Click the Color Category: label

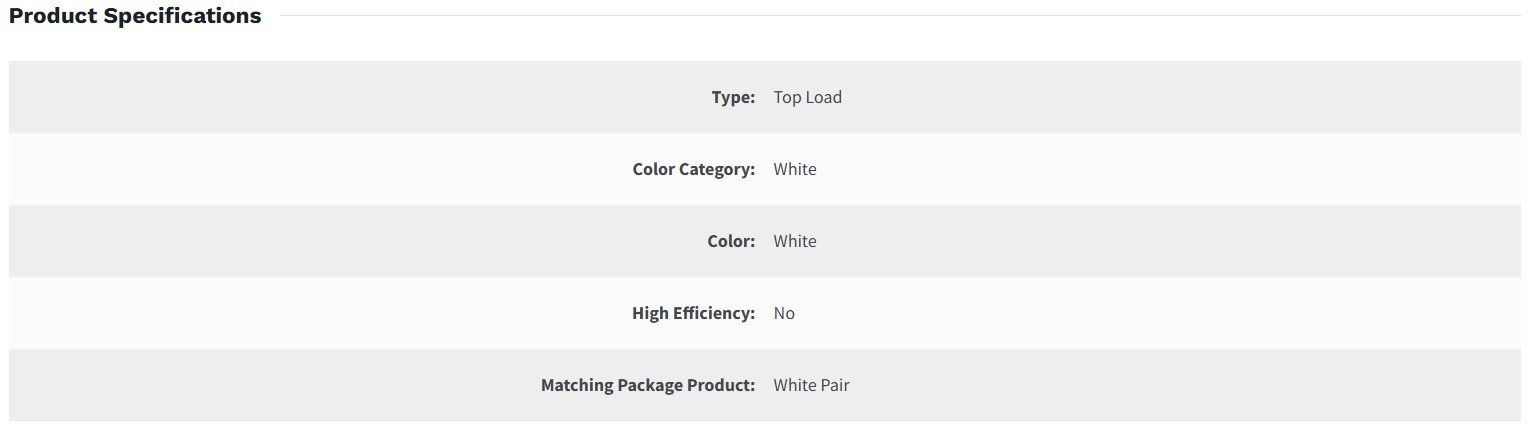pyautogui.click(x=693, y=169)
